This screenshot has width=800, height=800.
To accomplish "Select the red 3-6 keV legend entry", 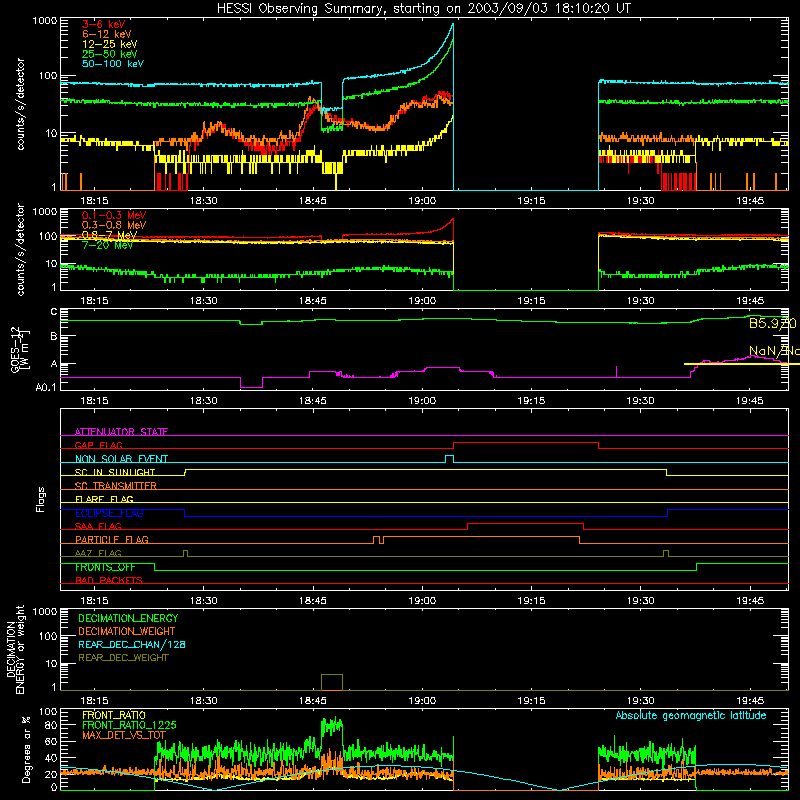I will (x=104, y=24).
